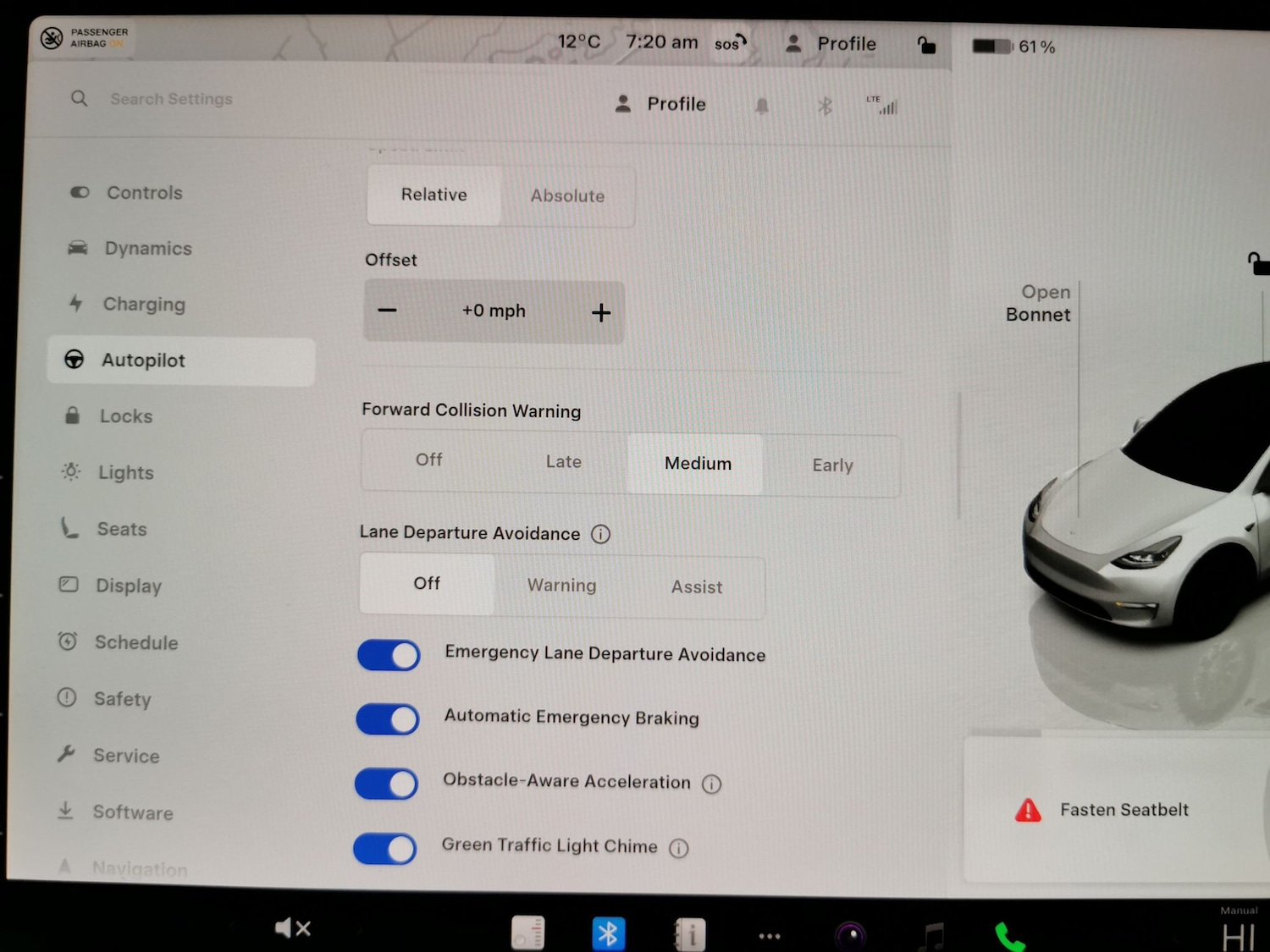Open Profile selector in settings header
Viewport: 1270px width, 952px height.
[x=660, y=104]
